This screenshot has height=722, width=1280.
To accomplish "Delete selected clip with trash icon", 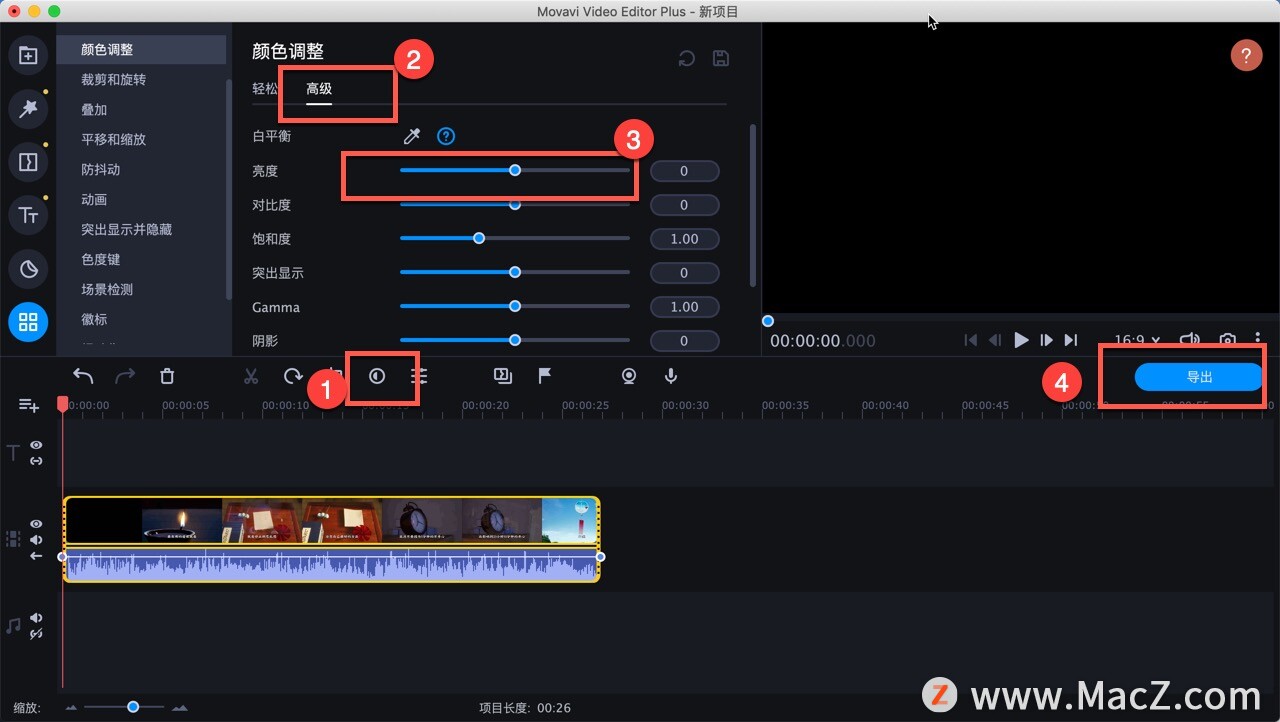I will [x=167, y=376].
